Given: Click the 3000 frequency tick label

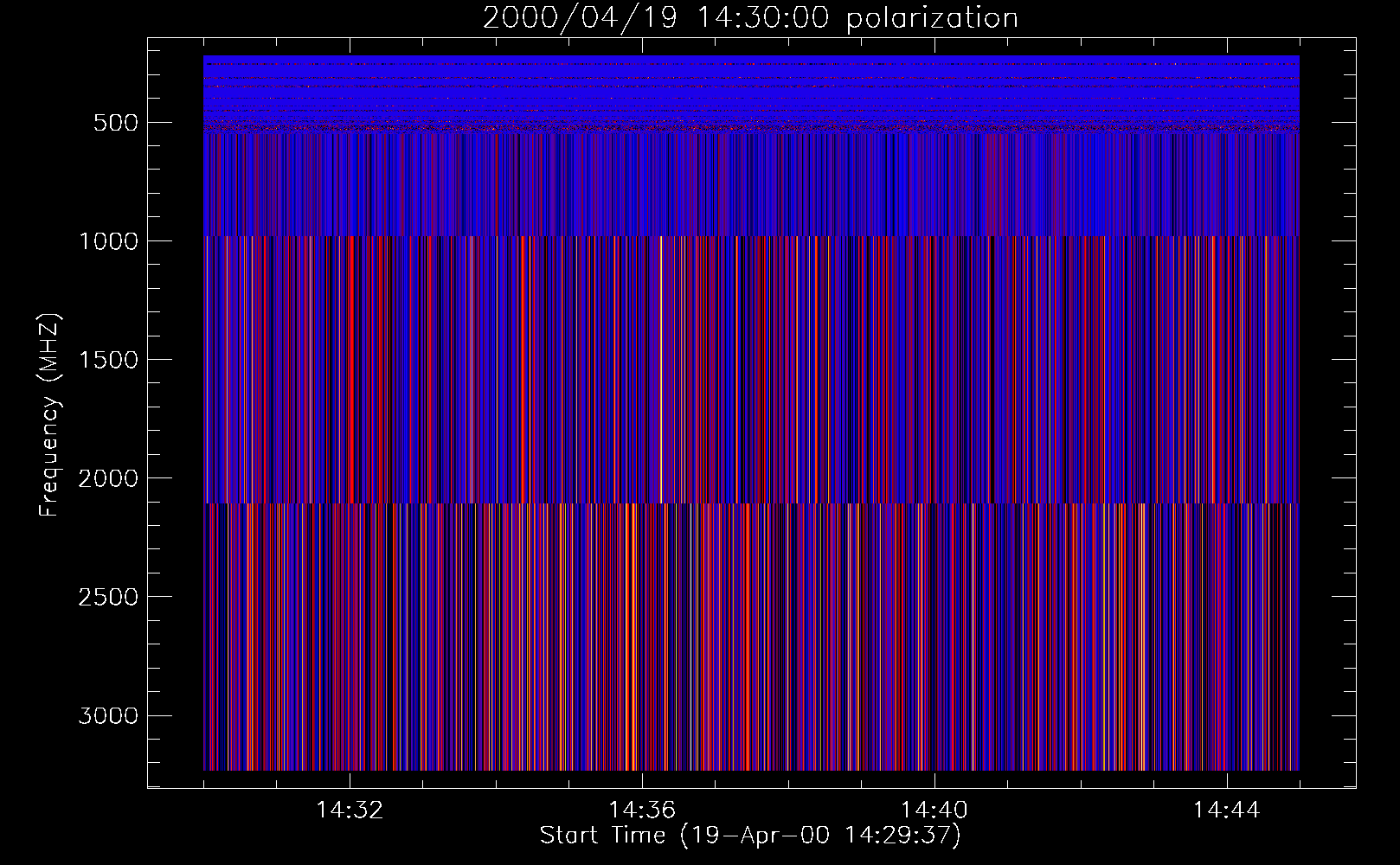Looking at the screenshot, I should pyautogui.click(x=108, y=716).
